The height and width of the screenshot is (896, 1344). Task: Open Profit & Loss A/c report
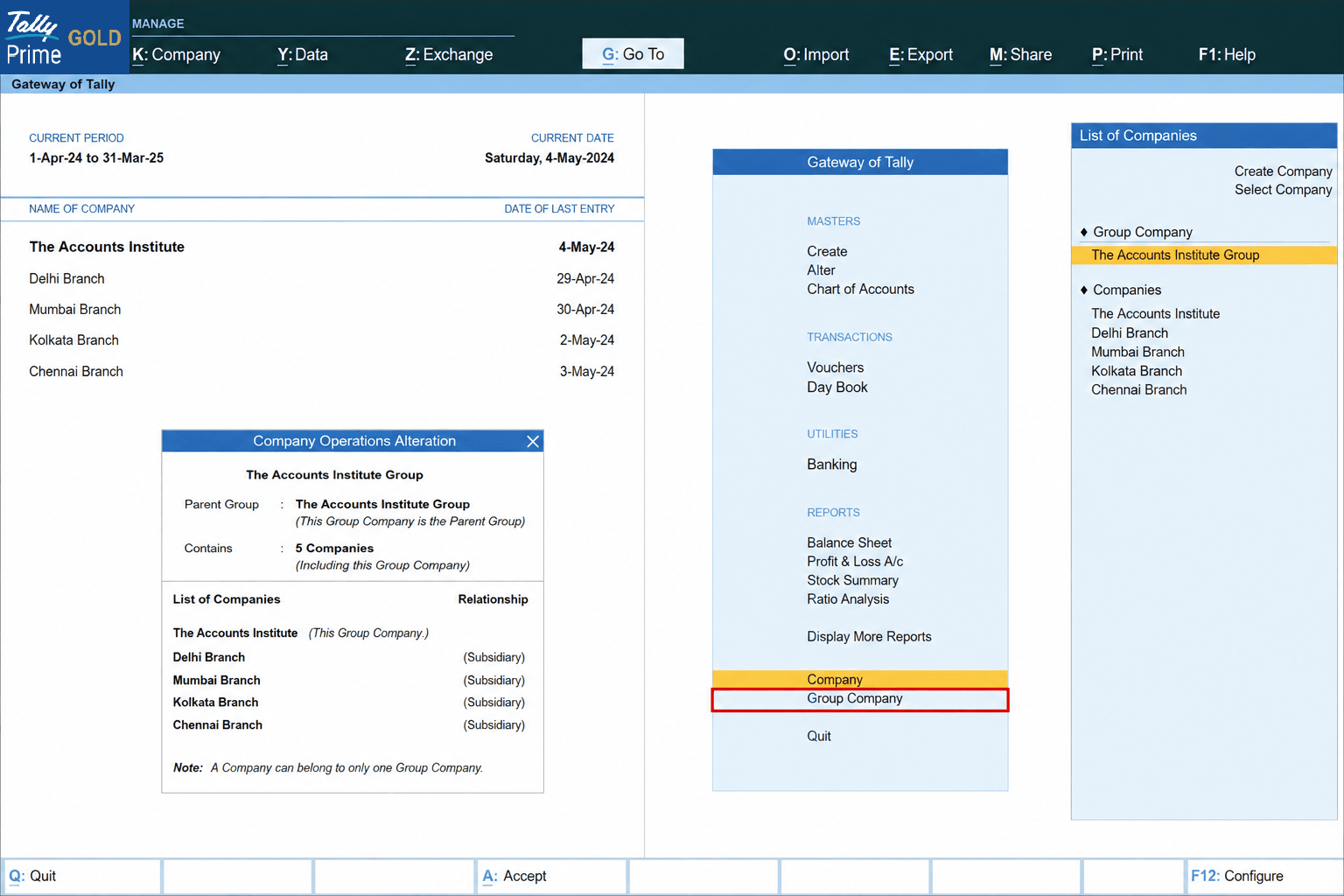point(855,562)
